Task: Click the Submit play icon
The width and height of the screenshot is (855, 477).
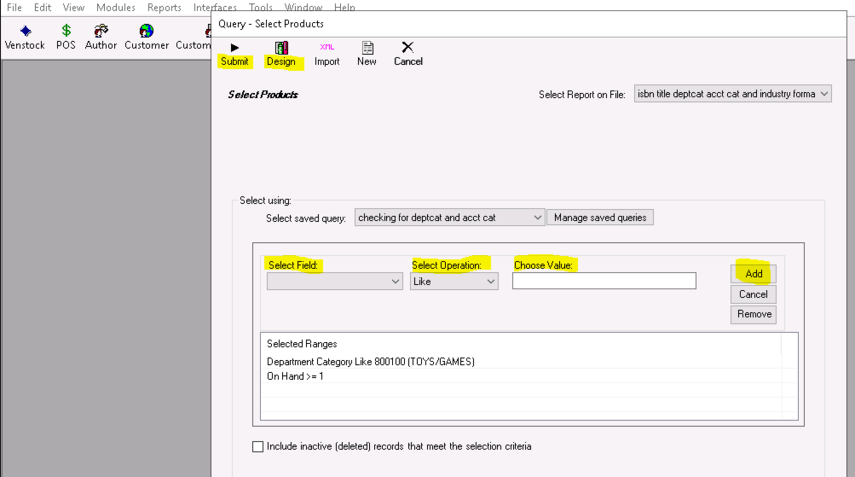Action: pos(234,48)
